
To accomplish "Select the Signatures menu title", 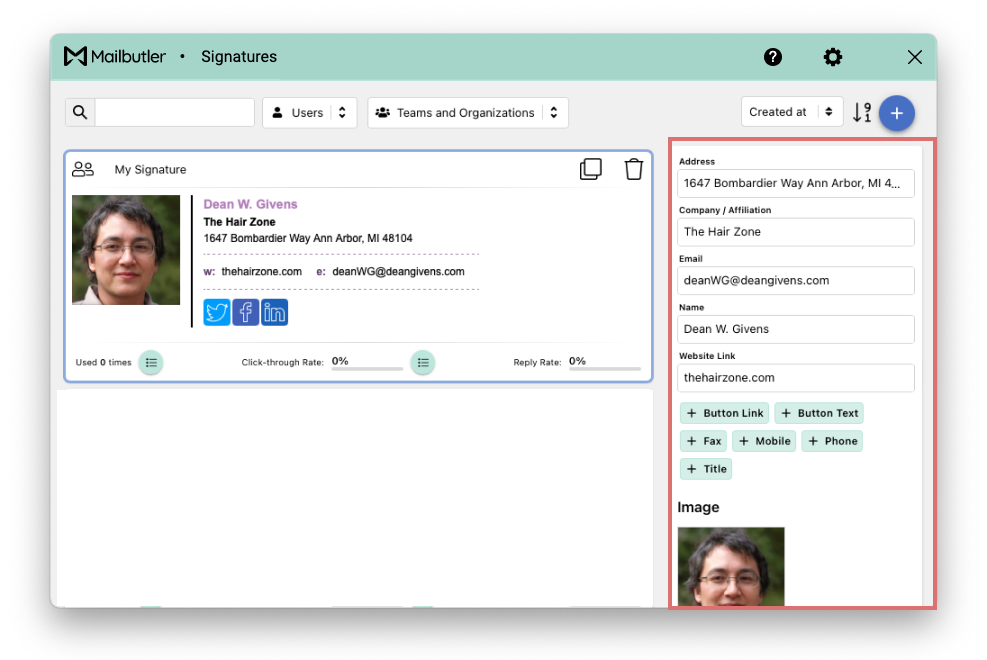I will pyautogui.click(x=238, y=57).
